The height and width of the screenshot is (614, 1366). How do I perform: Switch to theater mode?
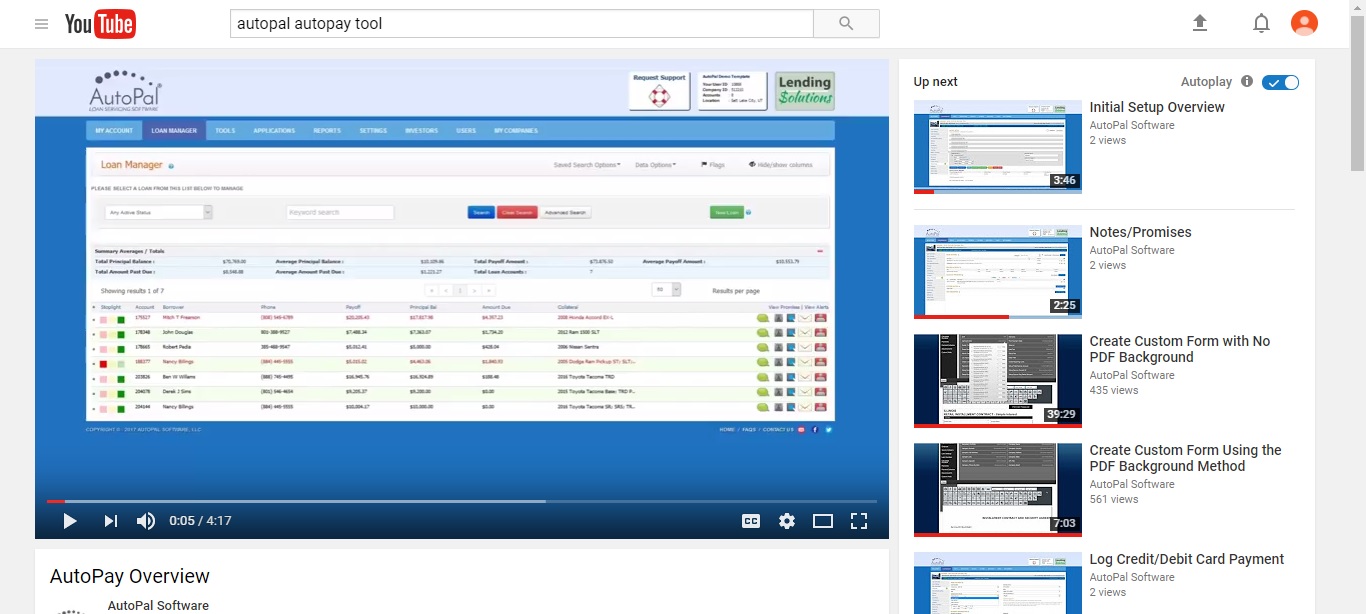pos(823,521)
